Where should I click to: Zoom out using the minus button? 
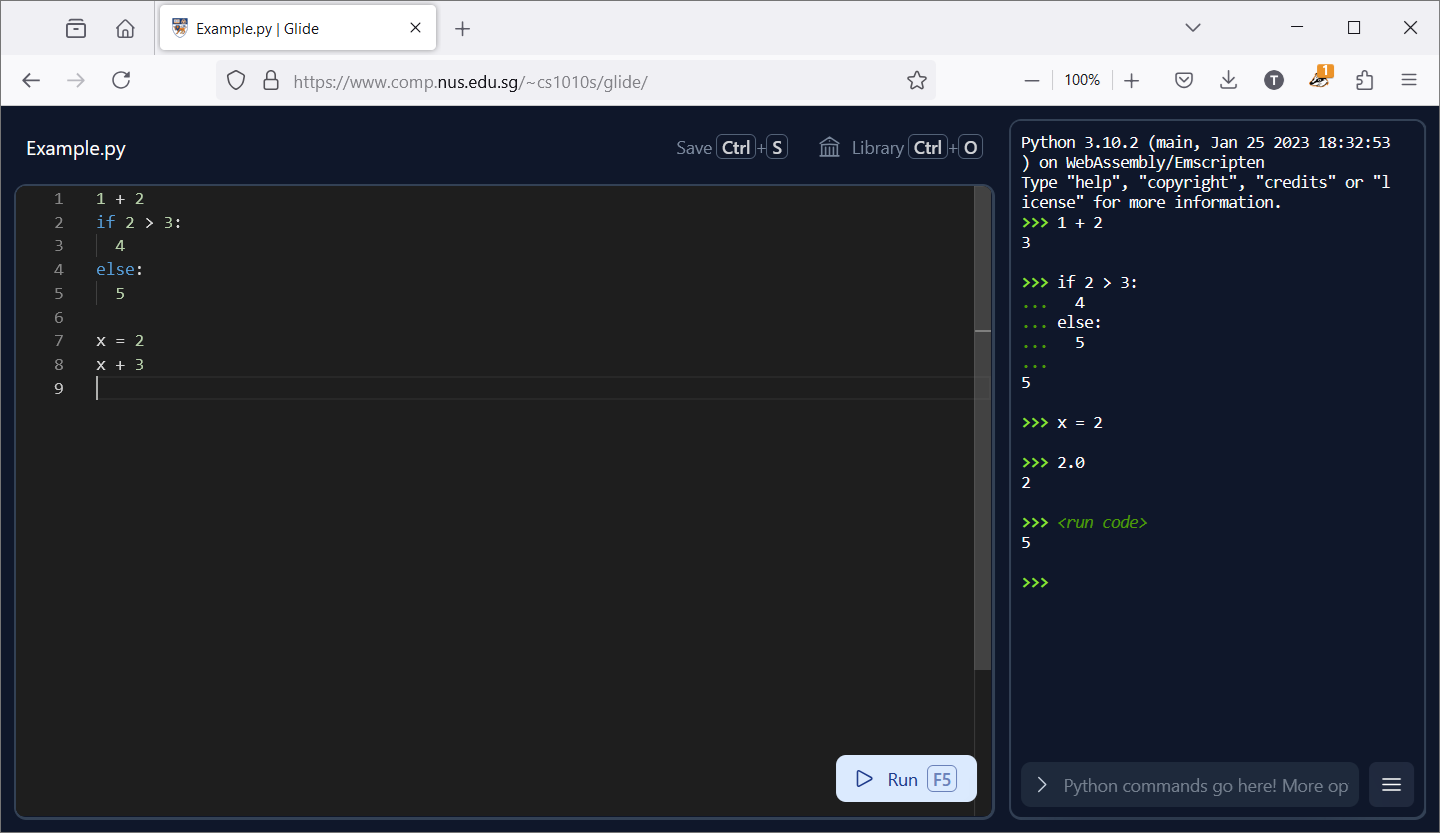pyautogui.click(x=1032, y=80)
